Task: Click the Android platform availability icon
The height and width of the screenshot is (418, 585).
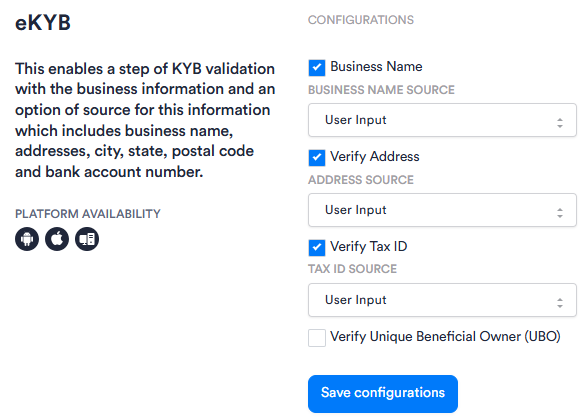Action: point(27,239)
